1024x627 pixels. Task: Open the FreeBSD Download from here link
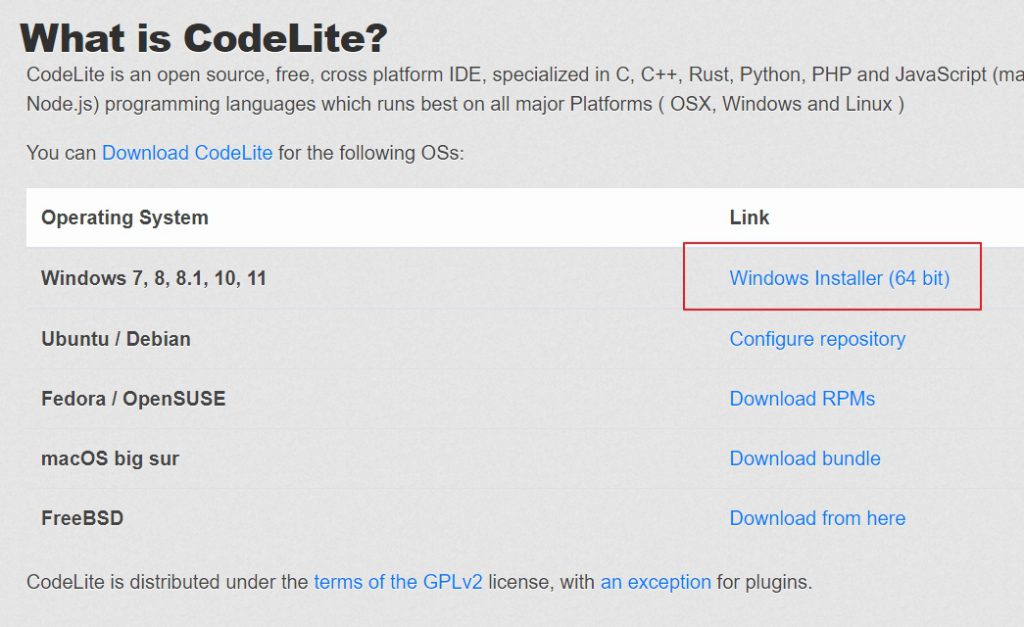click(818, 518)
